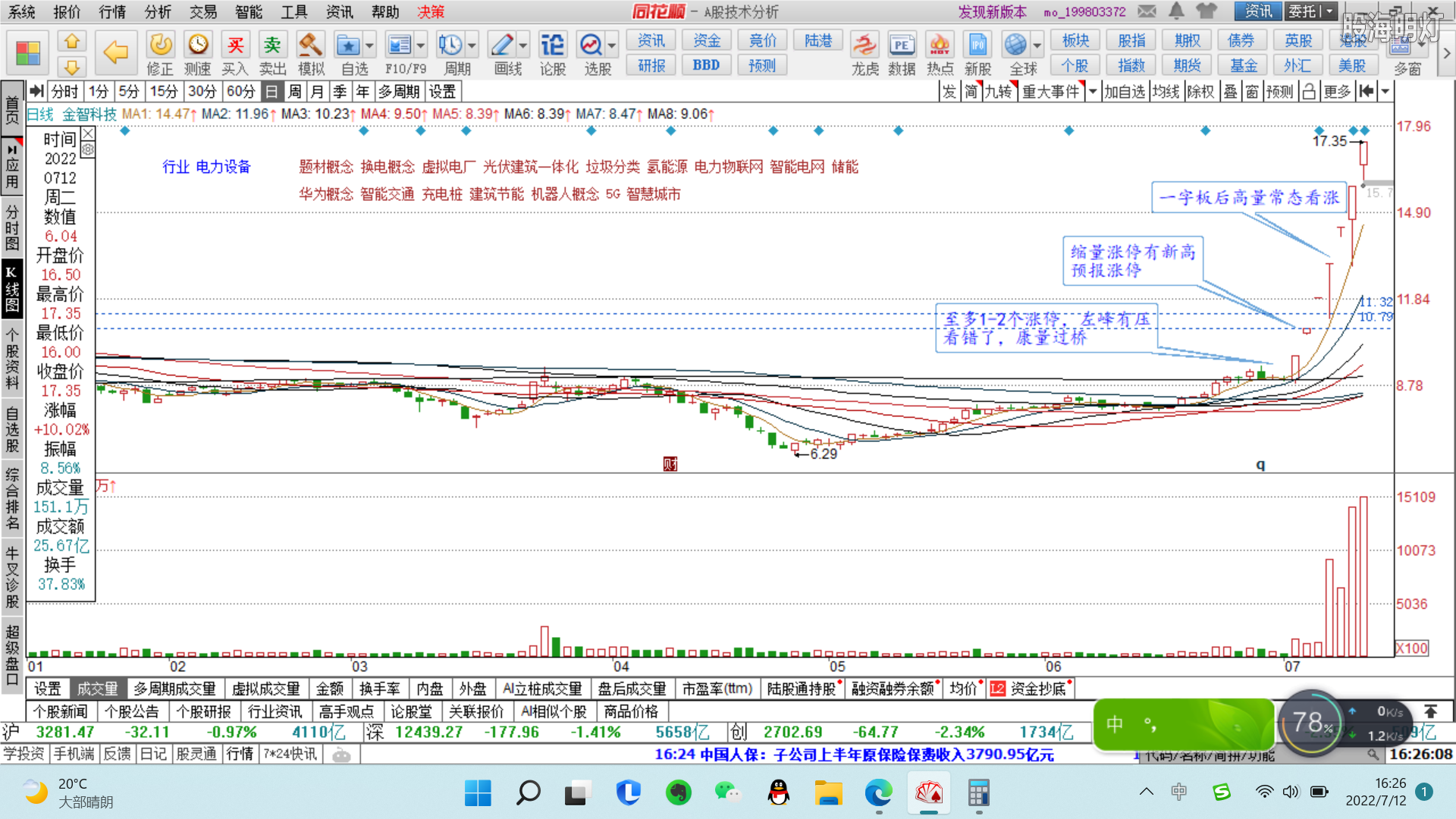Switch chart to 30分 period

(x=202, y=92)
